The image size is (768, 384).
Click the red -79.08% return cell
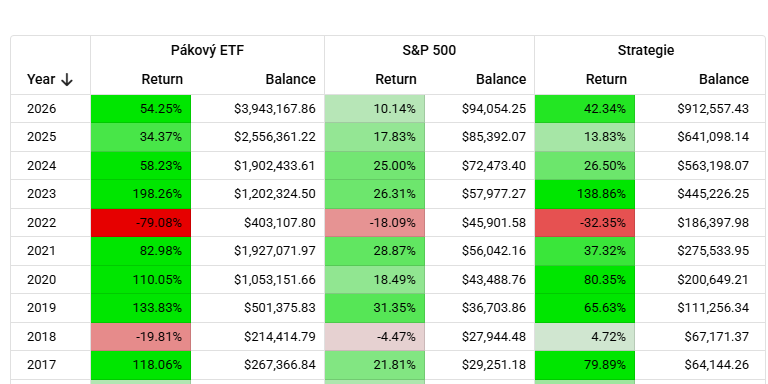tap(141, 223)
